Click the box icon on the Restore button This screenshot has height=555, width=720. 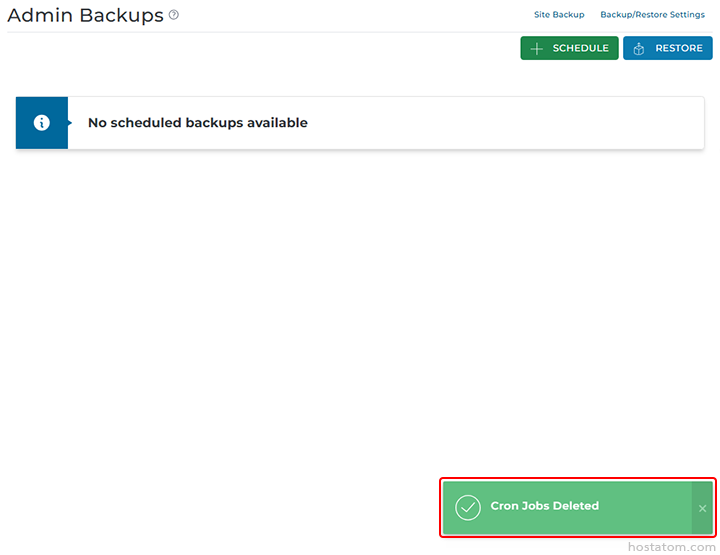(x=639, y=48)
